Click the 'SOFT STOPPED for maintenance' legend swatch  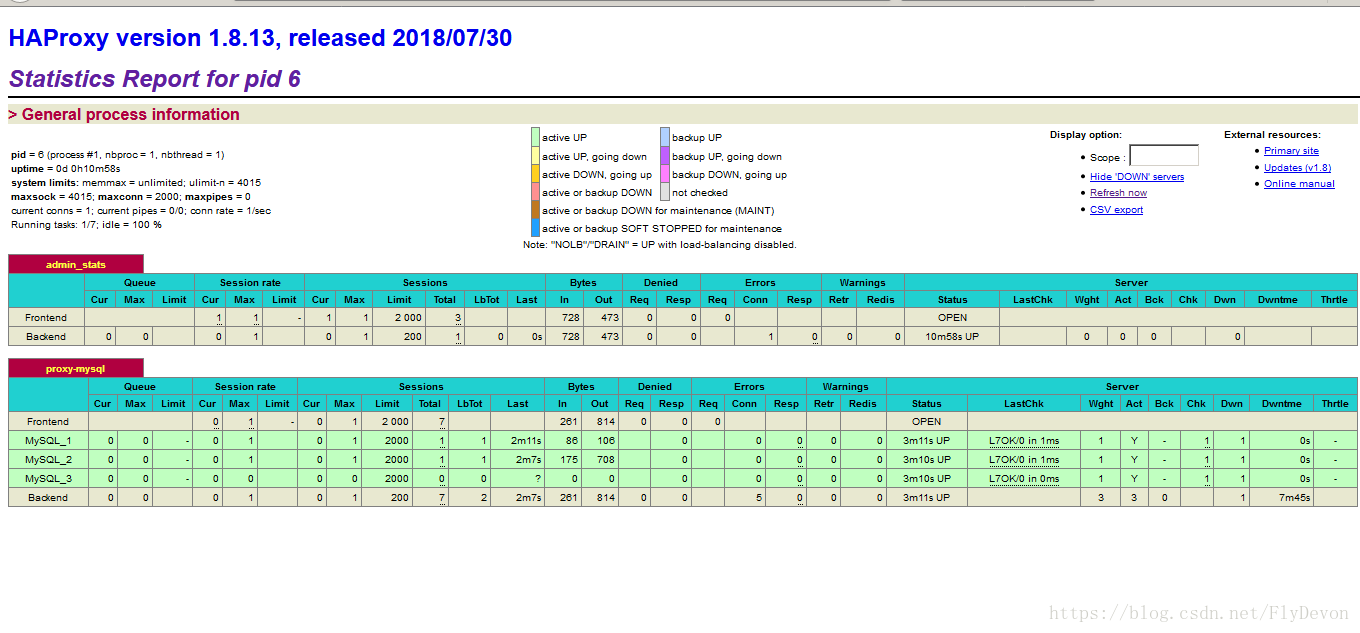coord(535,228)
